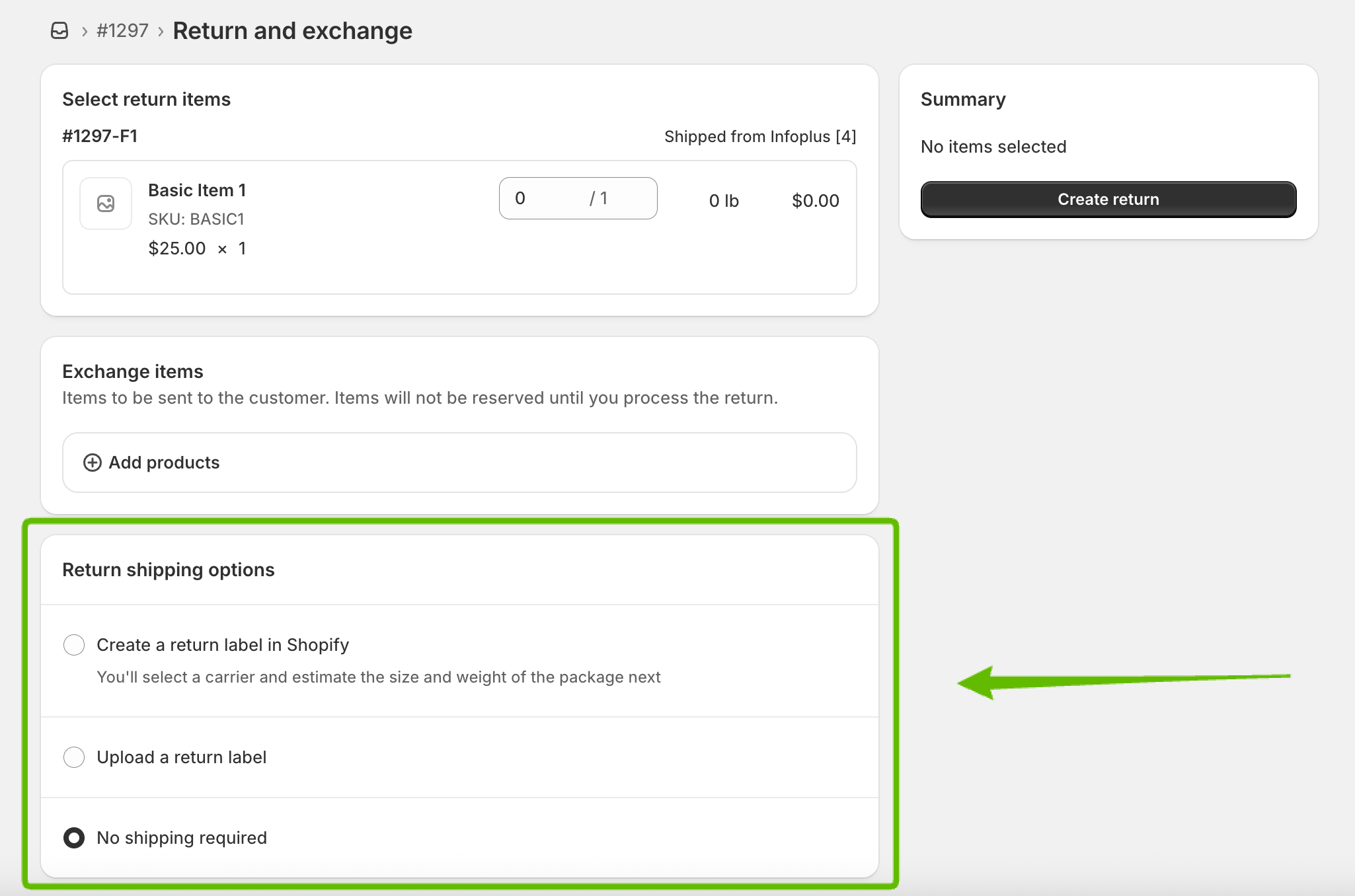Click the Basic Item 1 image placeholder

106,204
